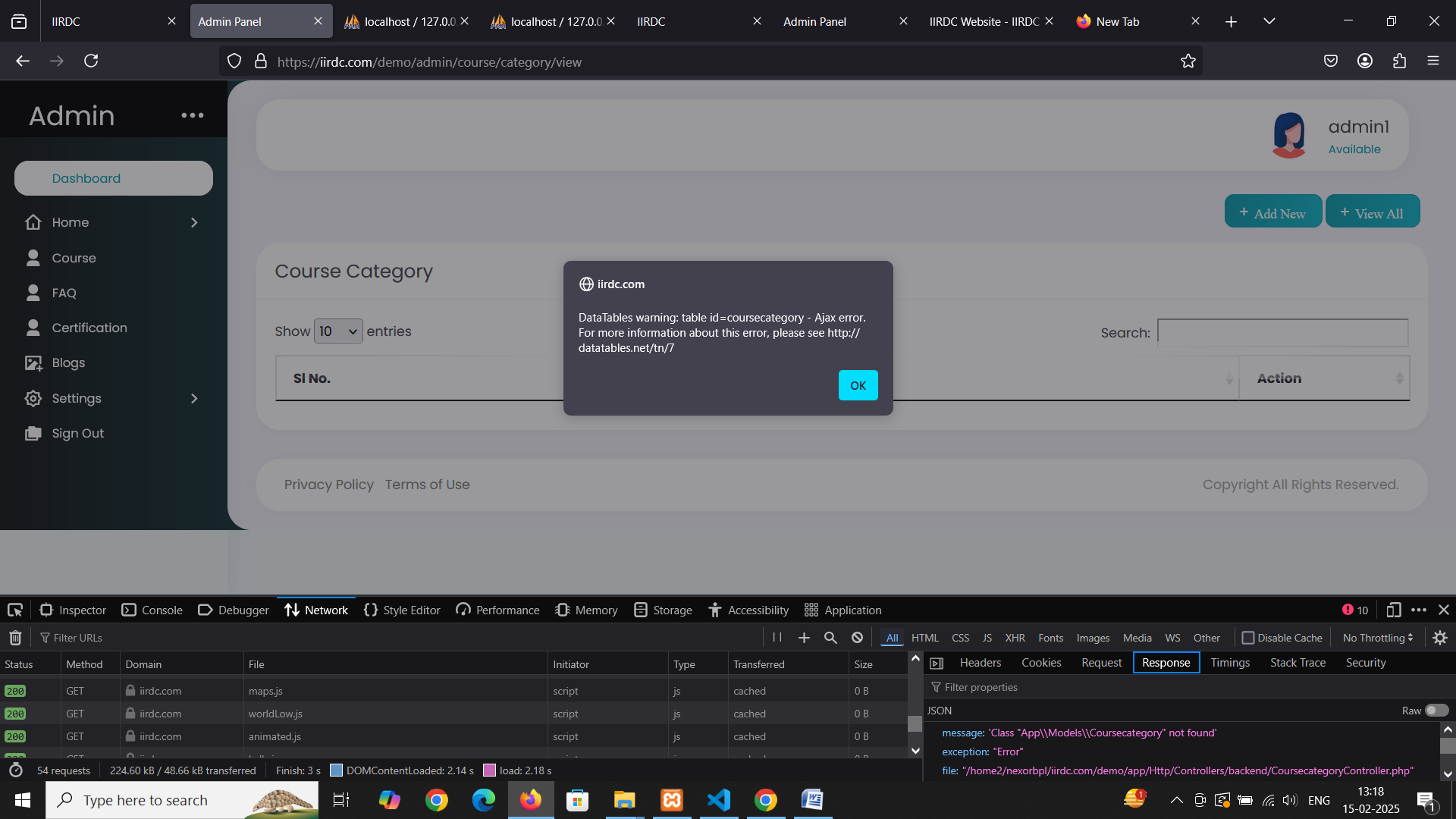Toggle network details pane icon
The height and width of the screenshot is (819, 1456).
coord(937,664)
